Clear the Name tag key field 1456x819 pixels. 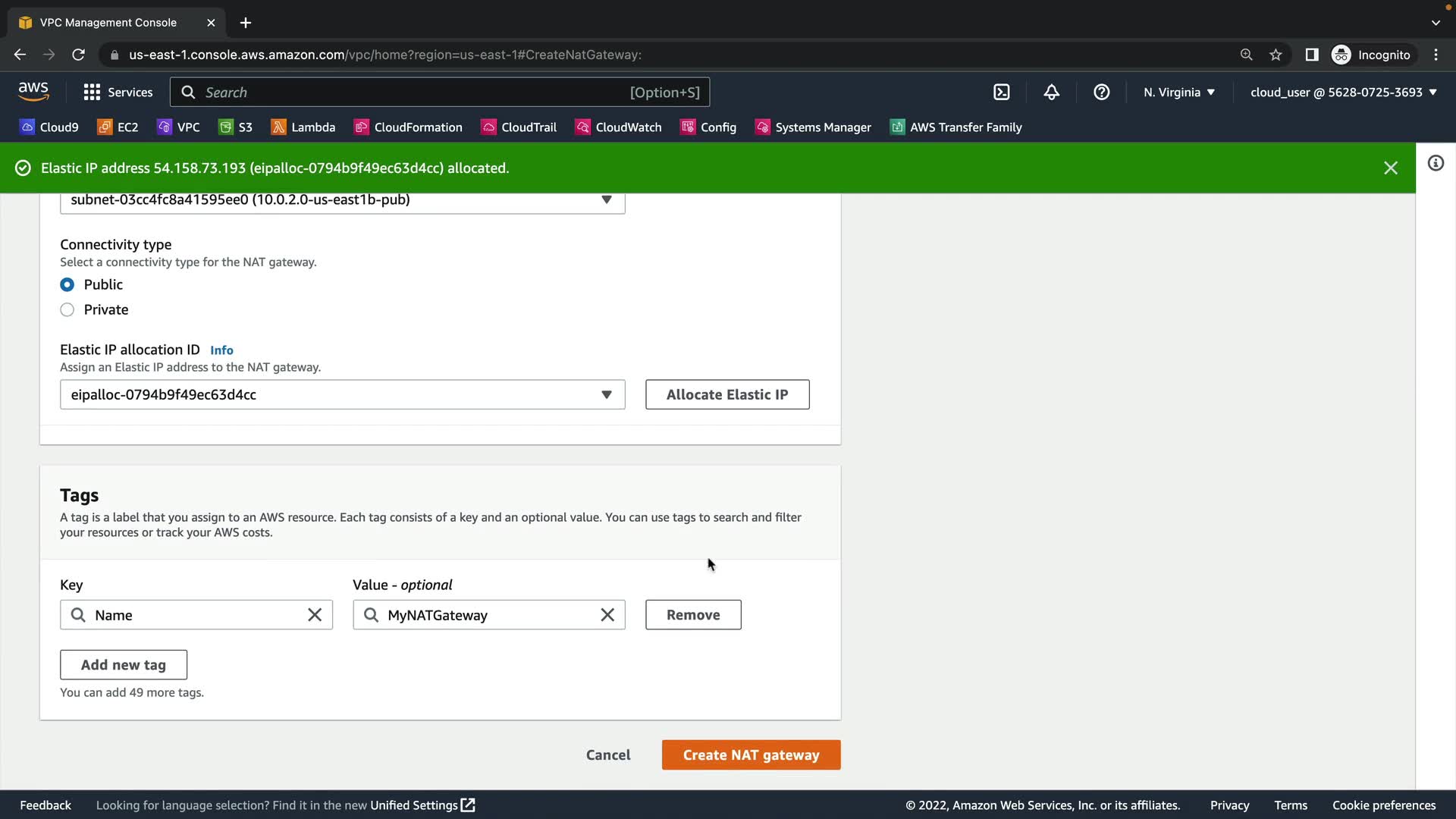[315, 615]
